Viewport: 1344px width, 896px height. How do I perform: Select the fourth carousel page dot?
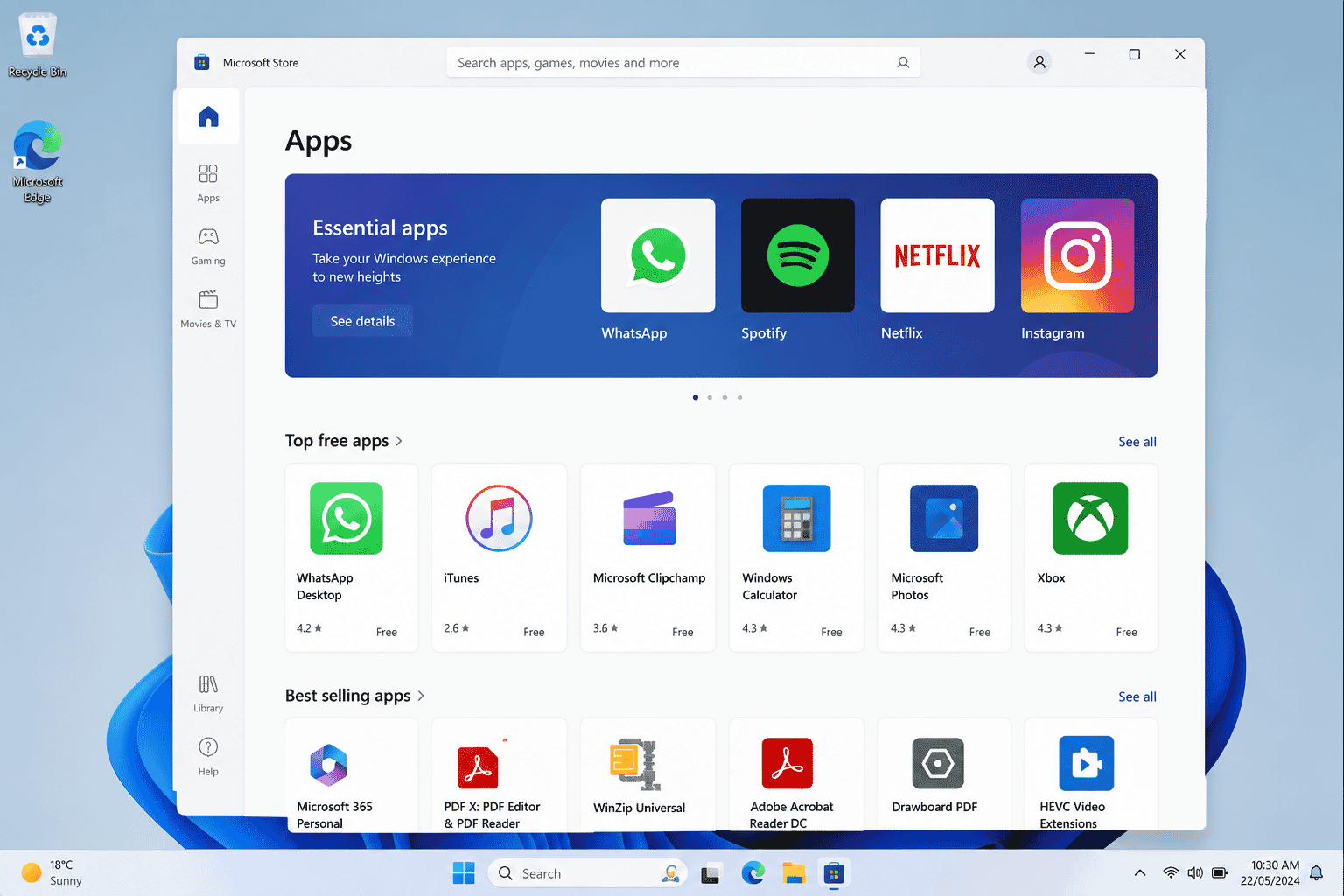pos(739,397)
